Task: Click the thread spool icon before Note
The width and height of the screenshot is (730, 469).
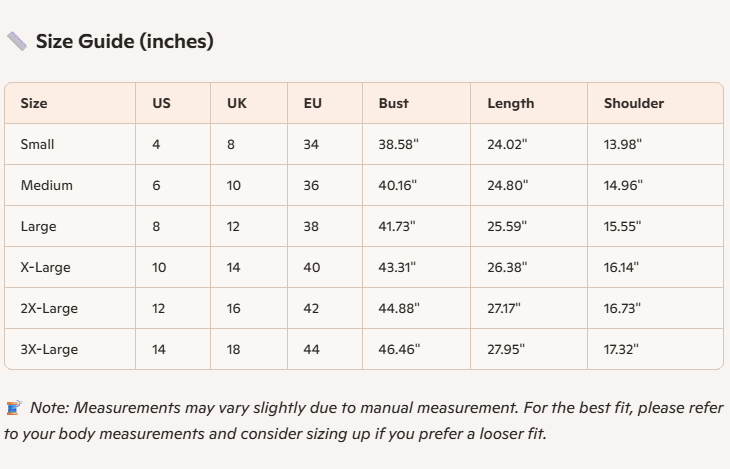Action: click(14, 408)
